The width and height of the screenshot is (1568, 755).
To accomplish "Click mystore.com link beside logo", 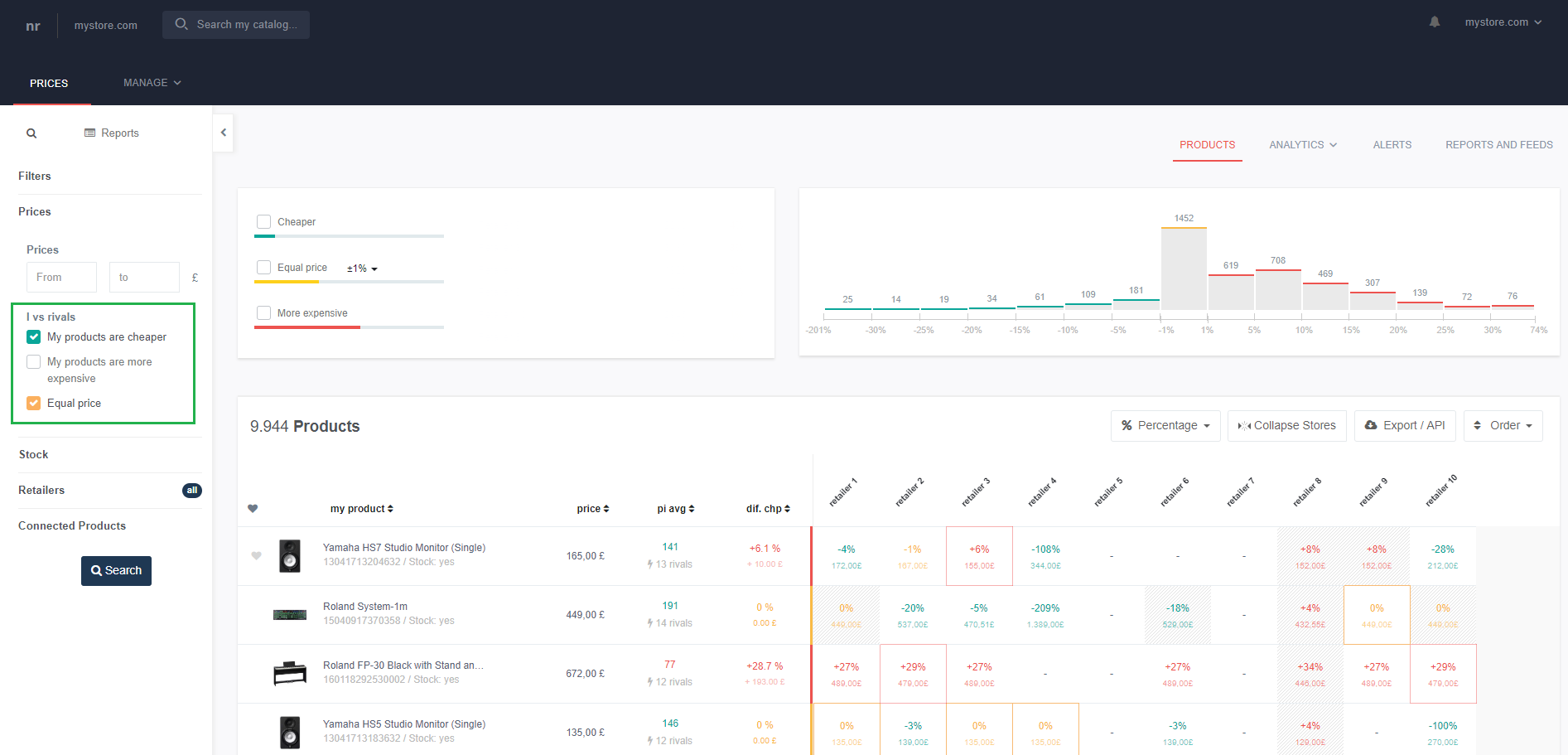I will click(x=106, y=26).
